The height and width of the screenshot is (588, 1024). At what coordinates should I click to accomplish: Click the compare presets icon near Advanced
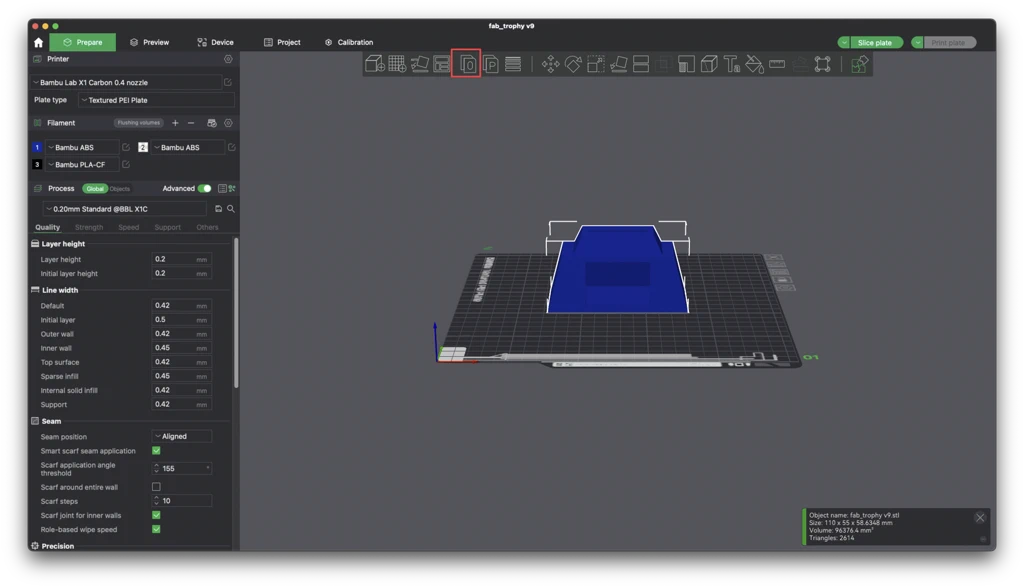tap(232, 189)
